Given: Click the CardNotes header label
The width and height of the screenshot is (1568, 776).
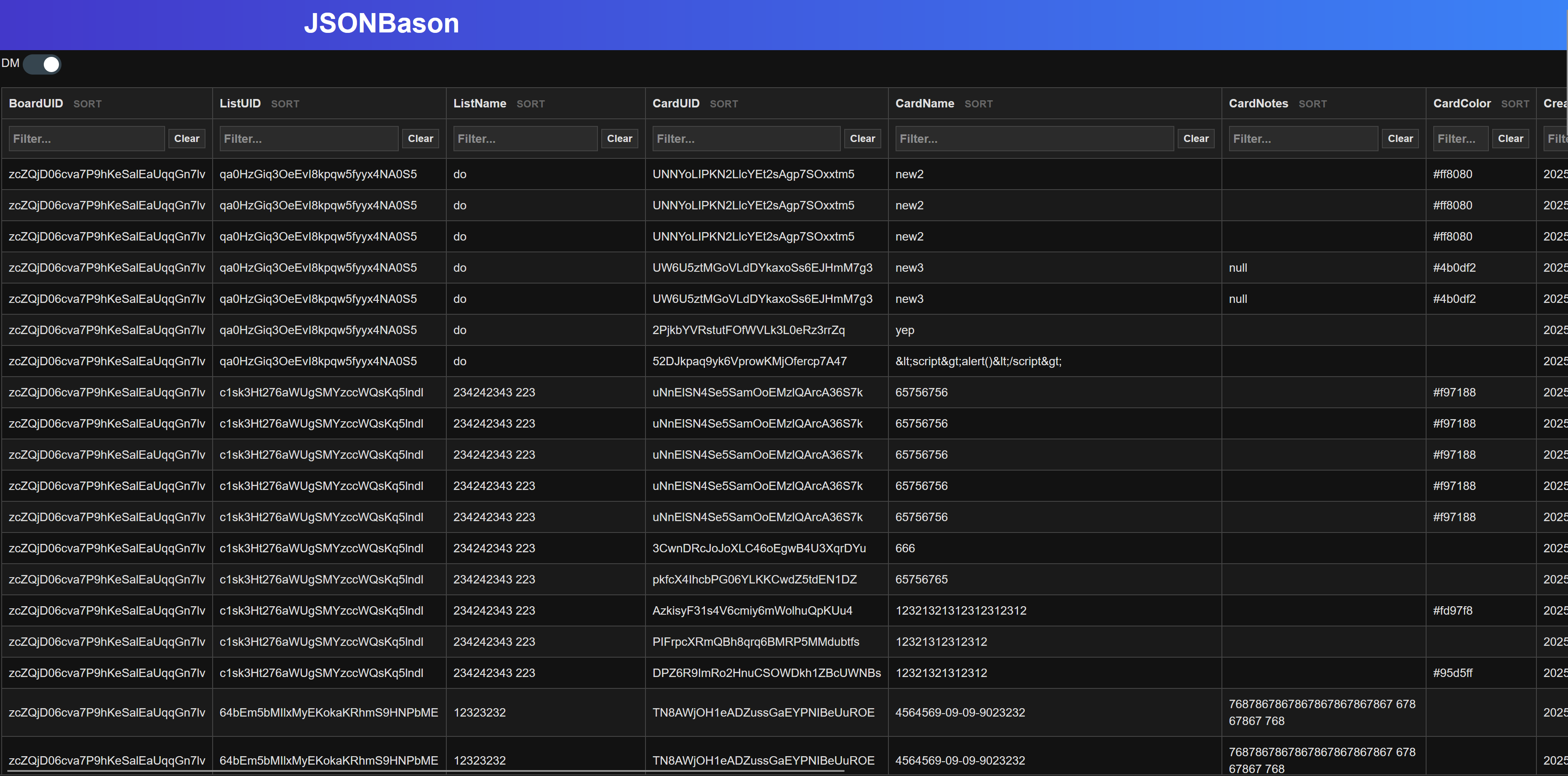Looking at the screenshot, I should (x=1258, y=104).
